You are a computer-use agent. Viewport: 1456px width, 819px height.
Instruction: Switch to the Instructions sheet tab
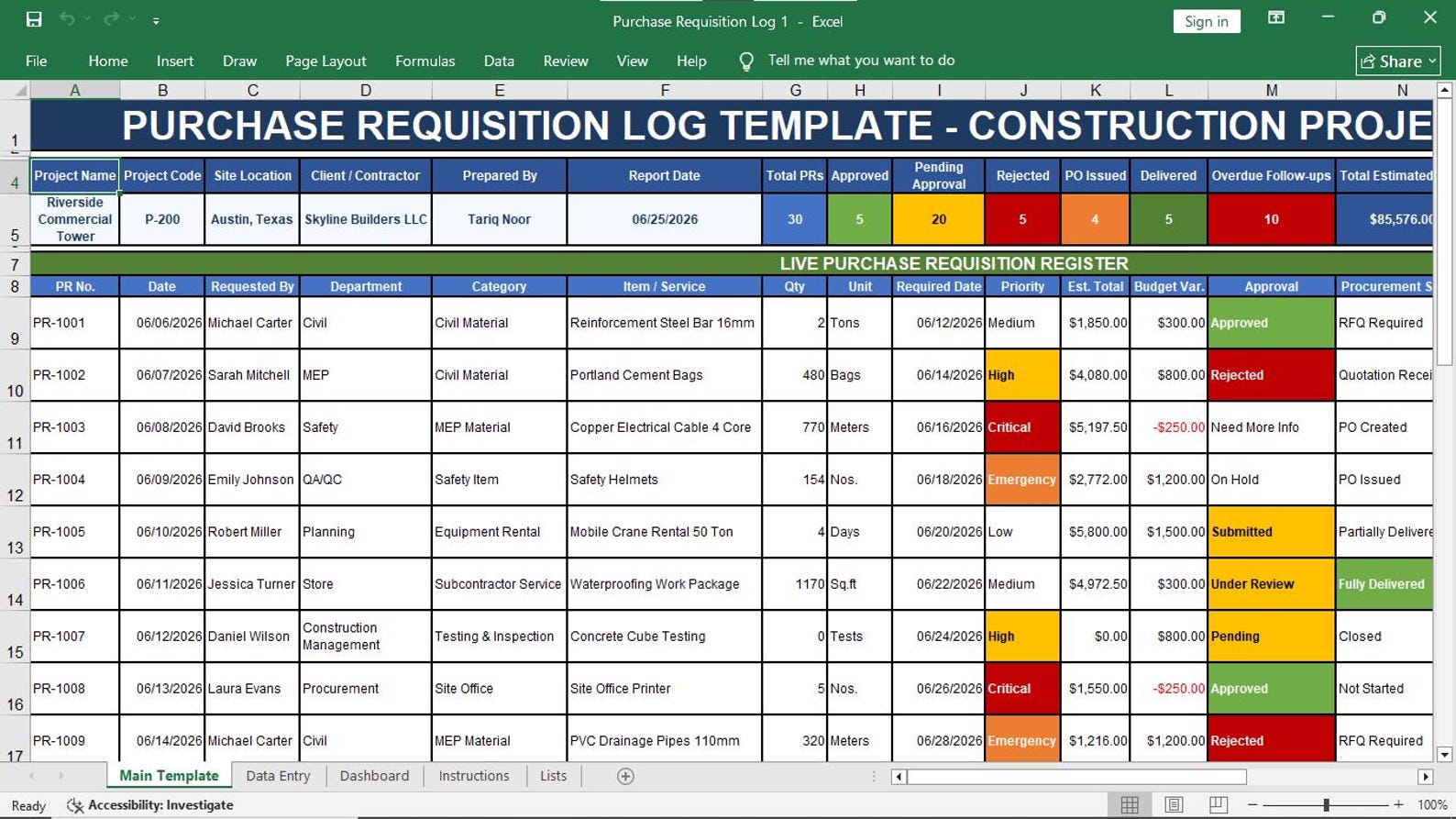[x=473, y=776]
